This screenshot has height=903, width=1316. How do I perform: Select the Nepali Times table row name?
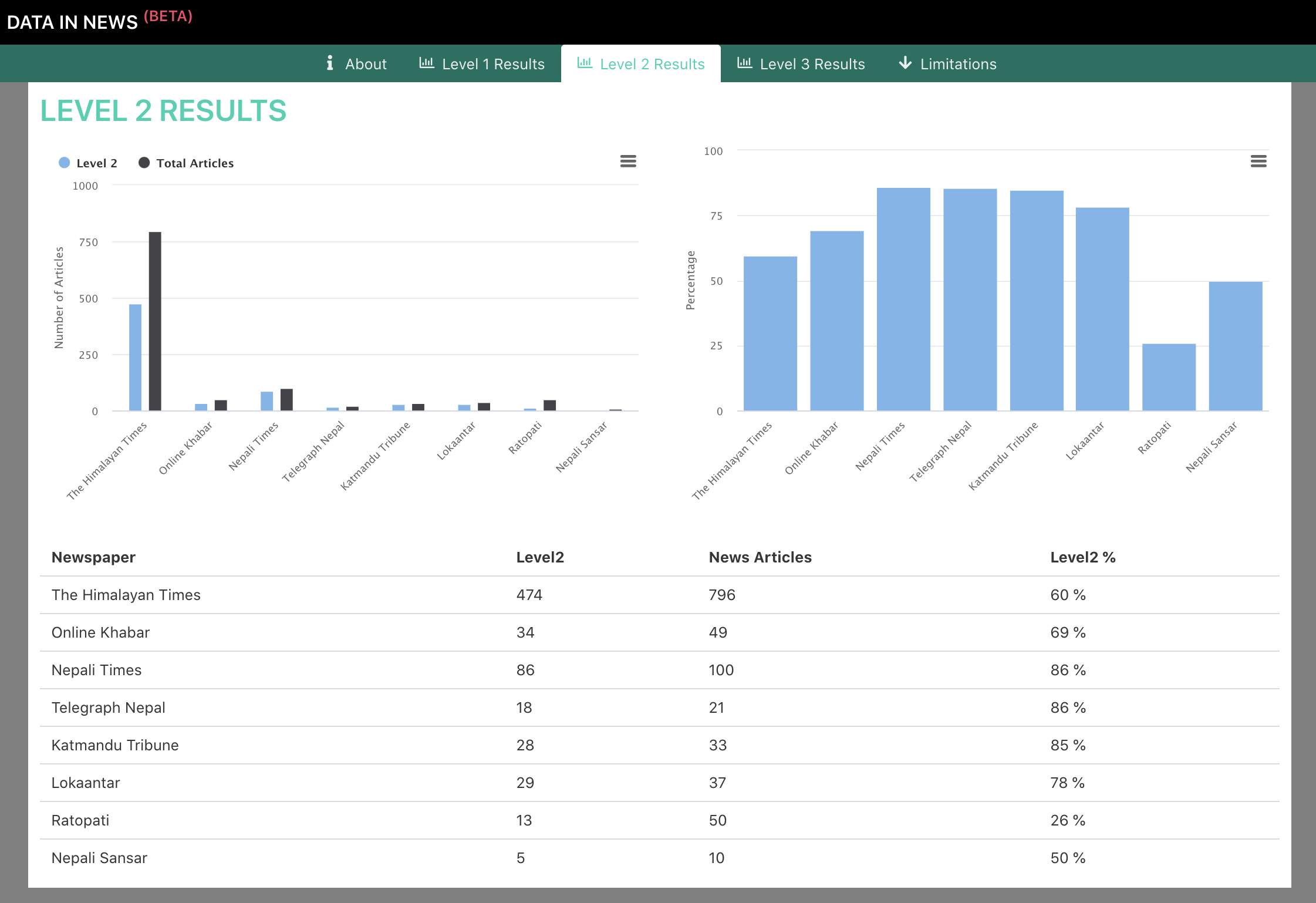tap(96, 670)
